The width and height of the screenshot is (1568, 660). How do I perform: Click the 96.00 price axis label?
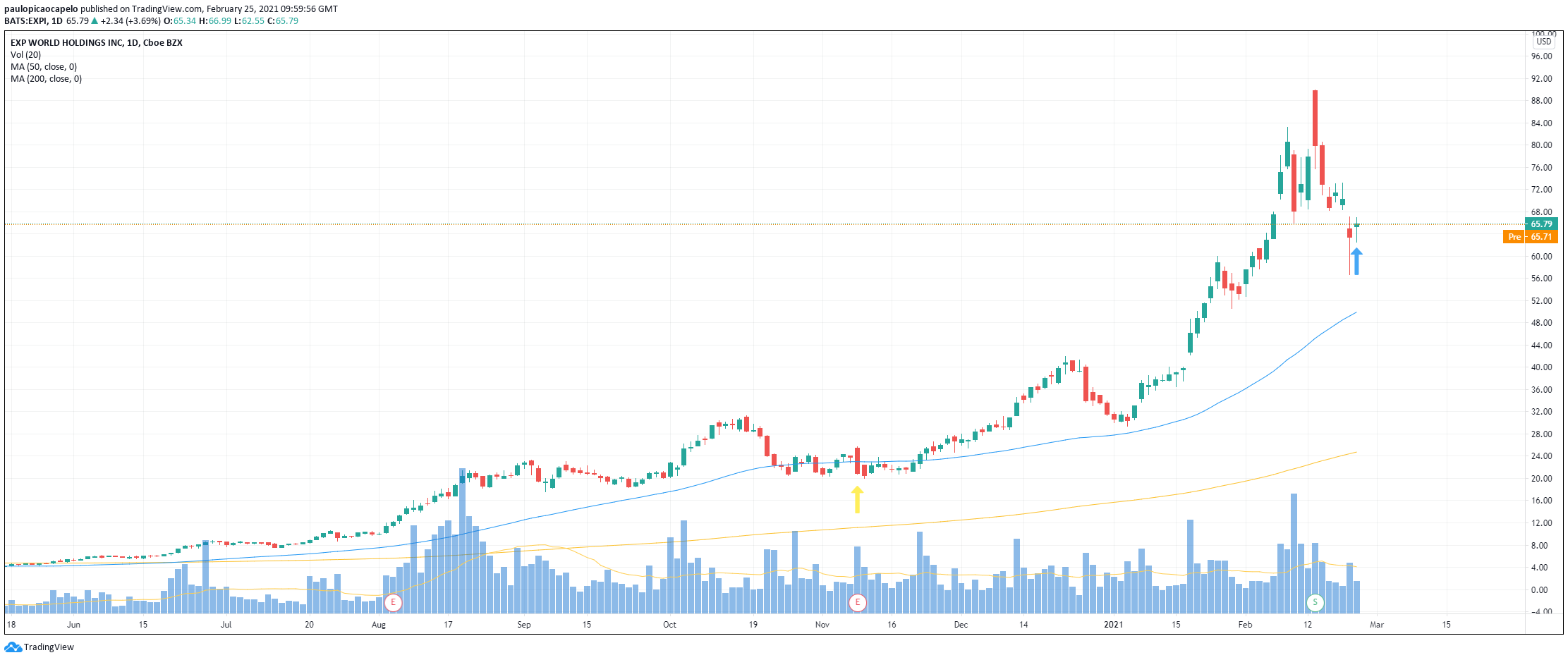tap(1541, 56)
